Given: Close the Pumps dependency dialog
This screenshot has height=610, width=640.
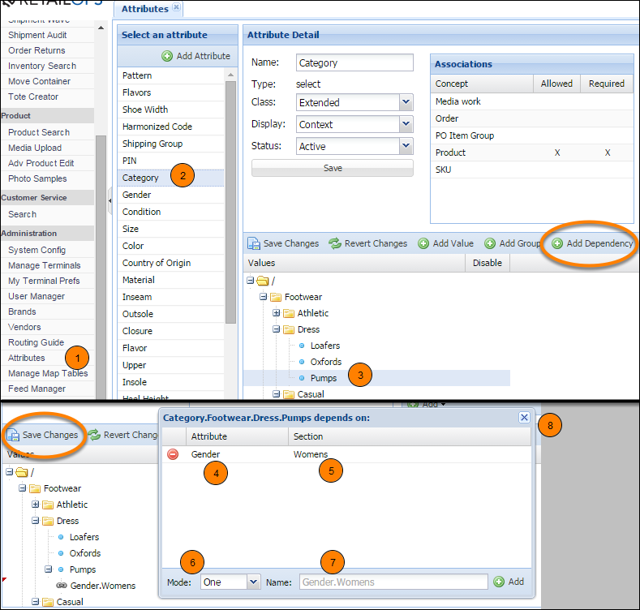Looking at the screenshot, I should [524, 417].
